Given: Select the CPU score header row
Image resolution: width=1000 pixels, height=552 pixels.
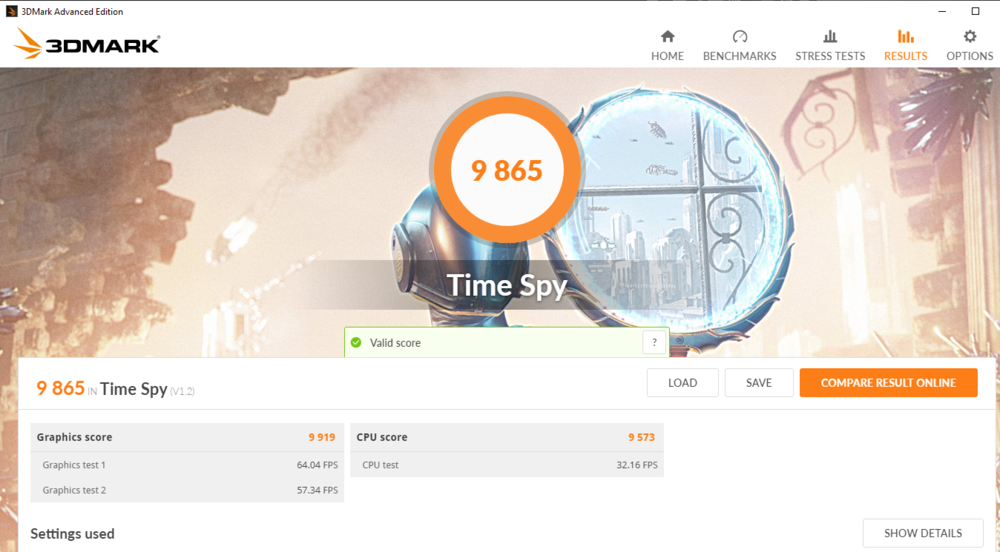Looking at the screenshot, I should tap(506, 437).
